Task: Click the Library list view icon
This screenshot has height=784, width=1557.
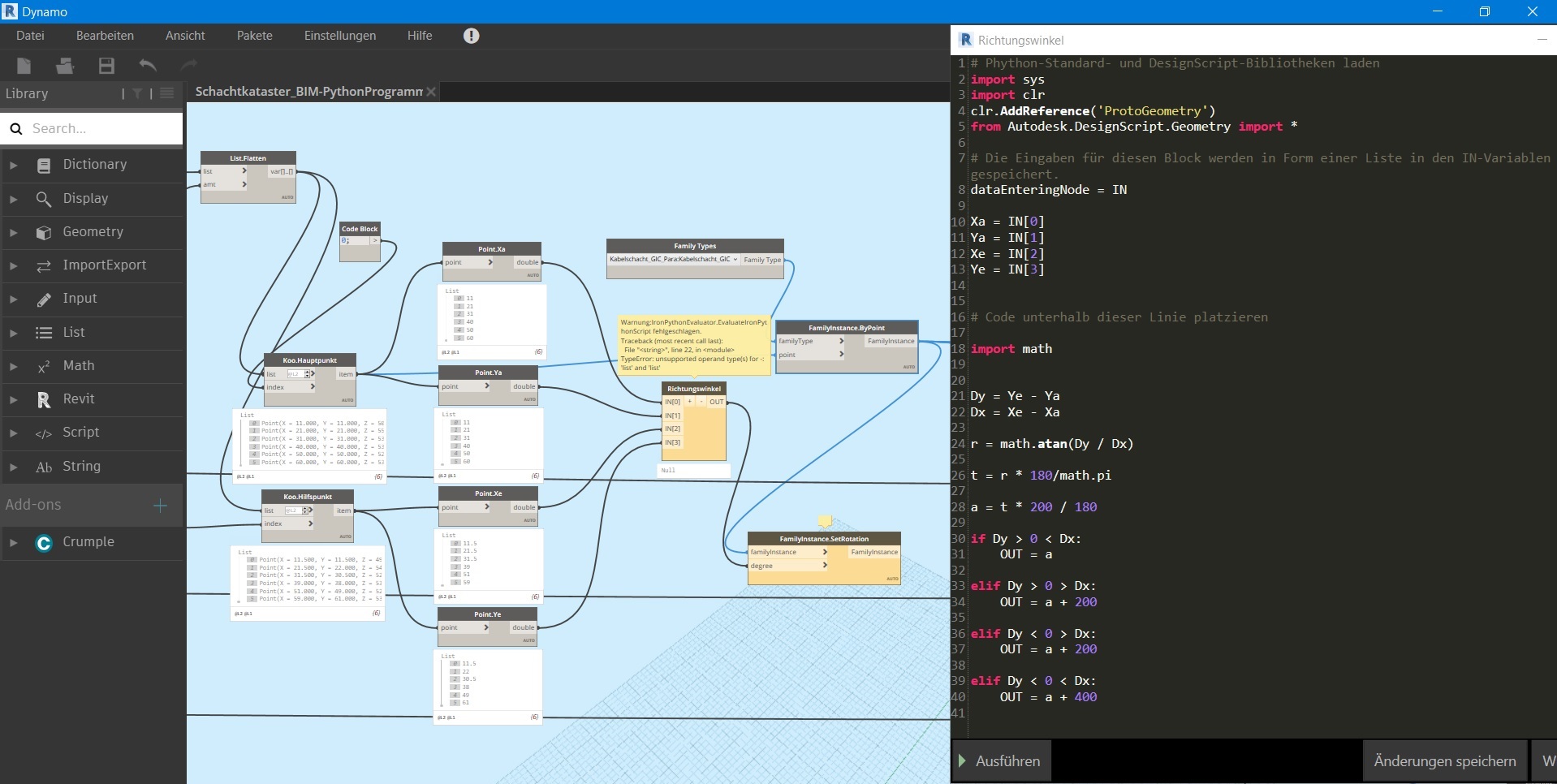Action: (x=167, y=93)
